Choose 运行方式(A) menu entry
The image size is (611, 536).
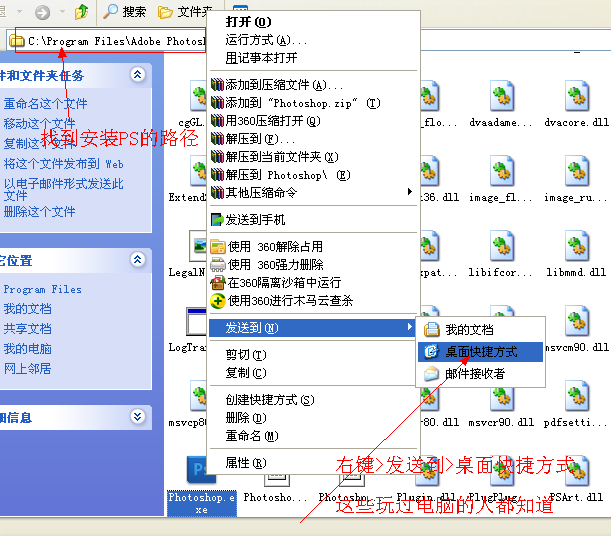pos(314,40)
